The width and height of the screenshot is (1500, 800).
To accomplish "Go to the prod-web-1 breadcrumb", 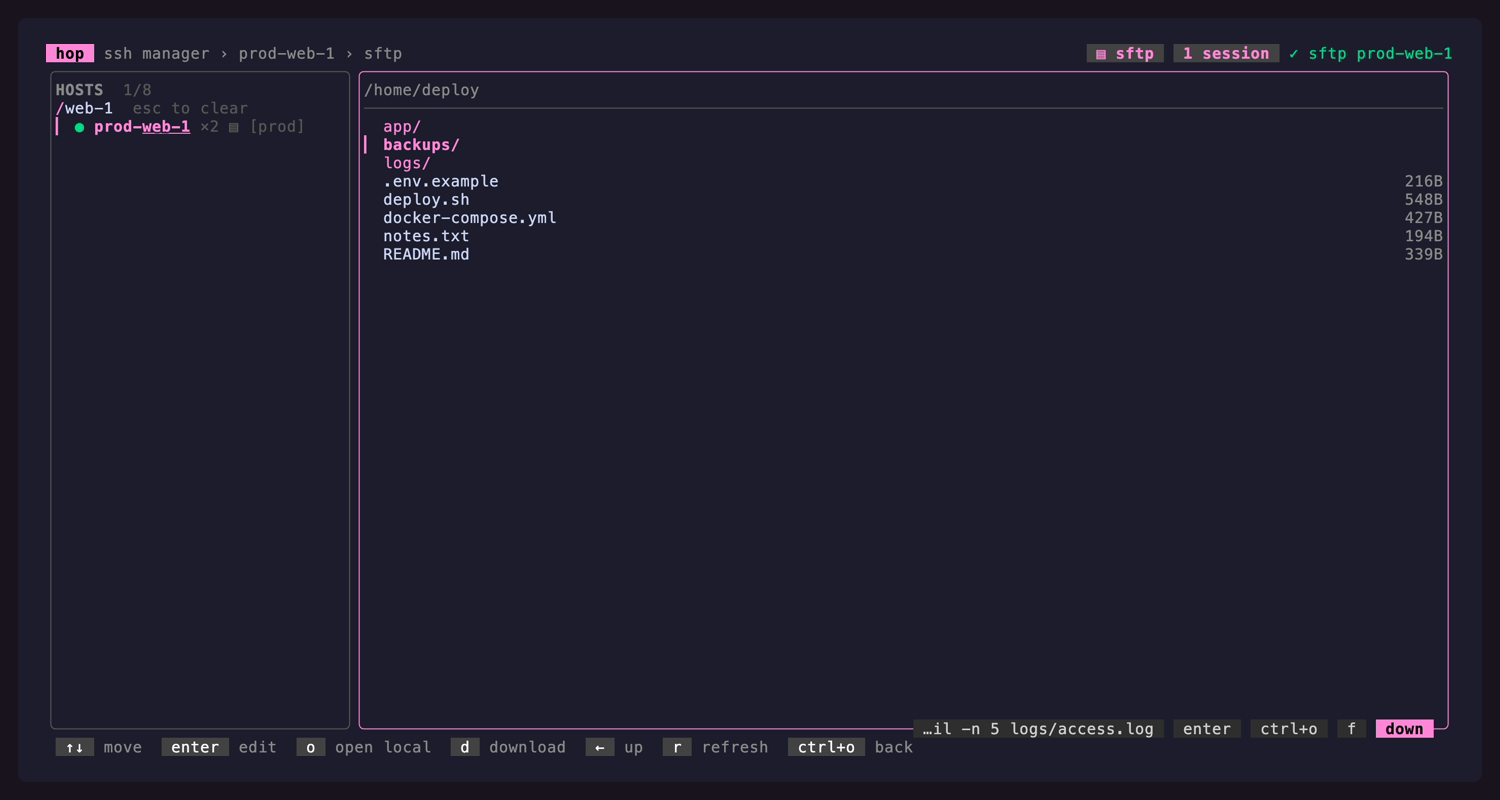I will (286, 53).
